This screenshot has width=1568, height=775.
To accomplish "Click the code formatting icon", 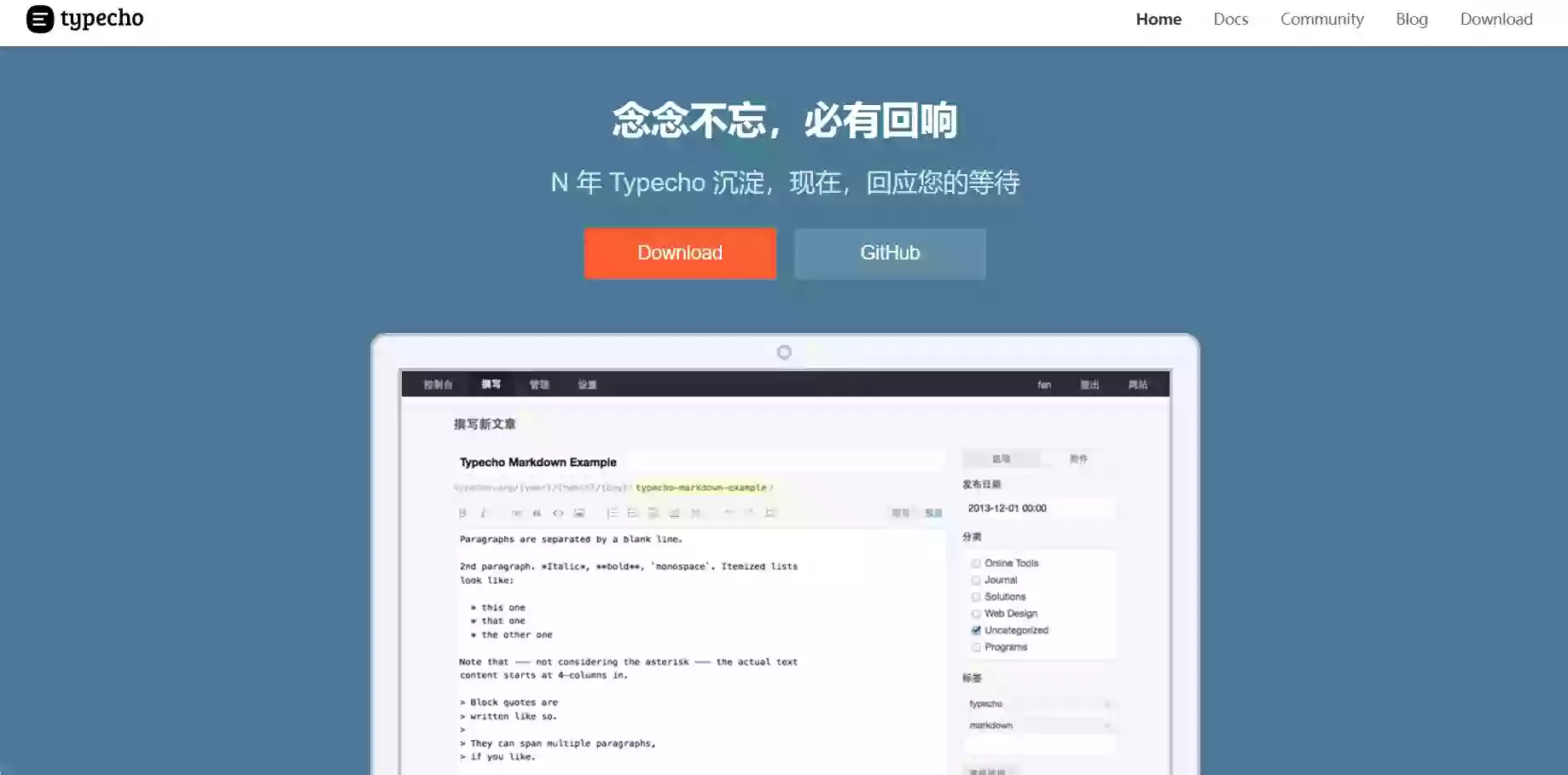I will pos(557,513).
